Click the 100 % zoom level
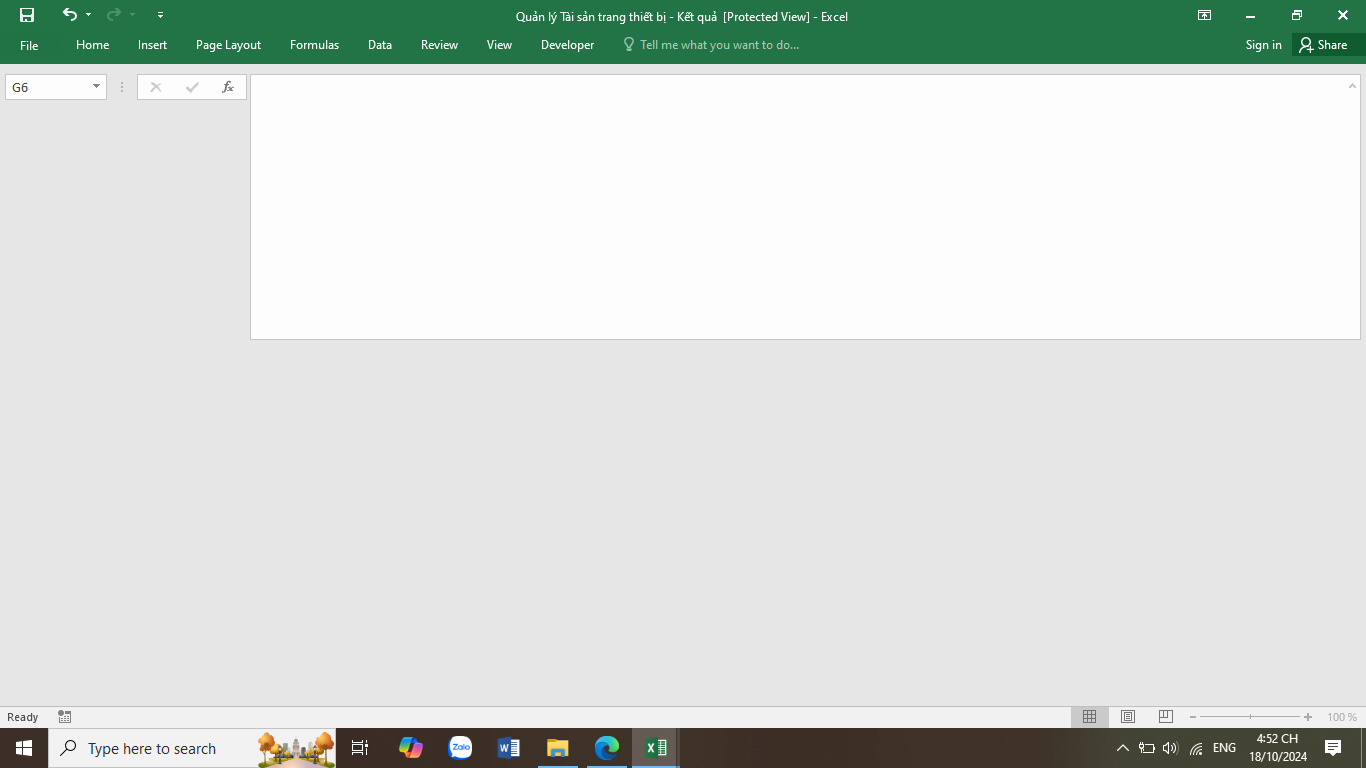1366x768 pixels. (1341, 717)
